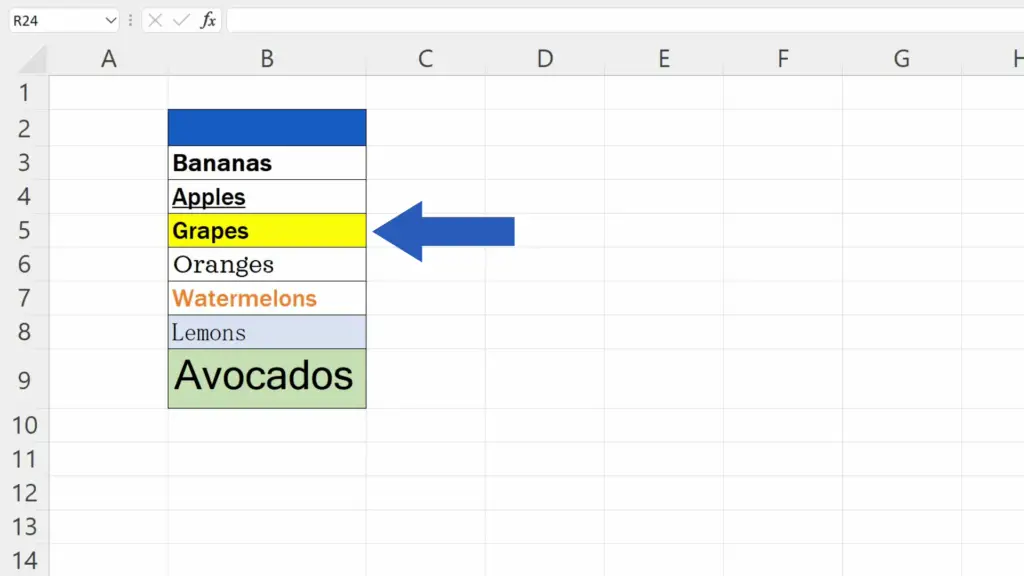Select row 9 header
The height and width of the screenshot is (576, 1024).
(24, 379)
